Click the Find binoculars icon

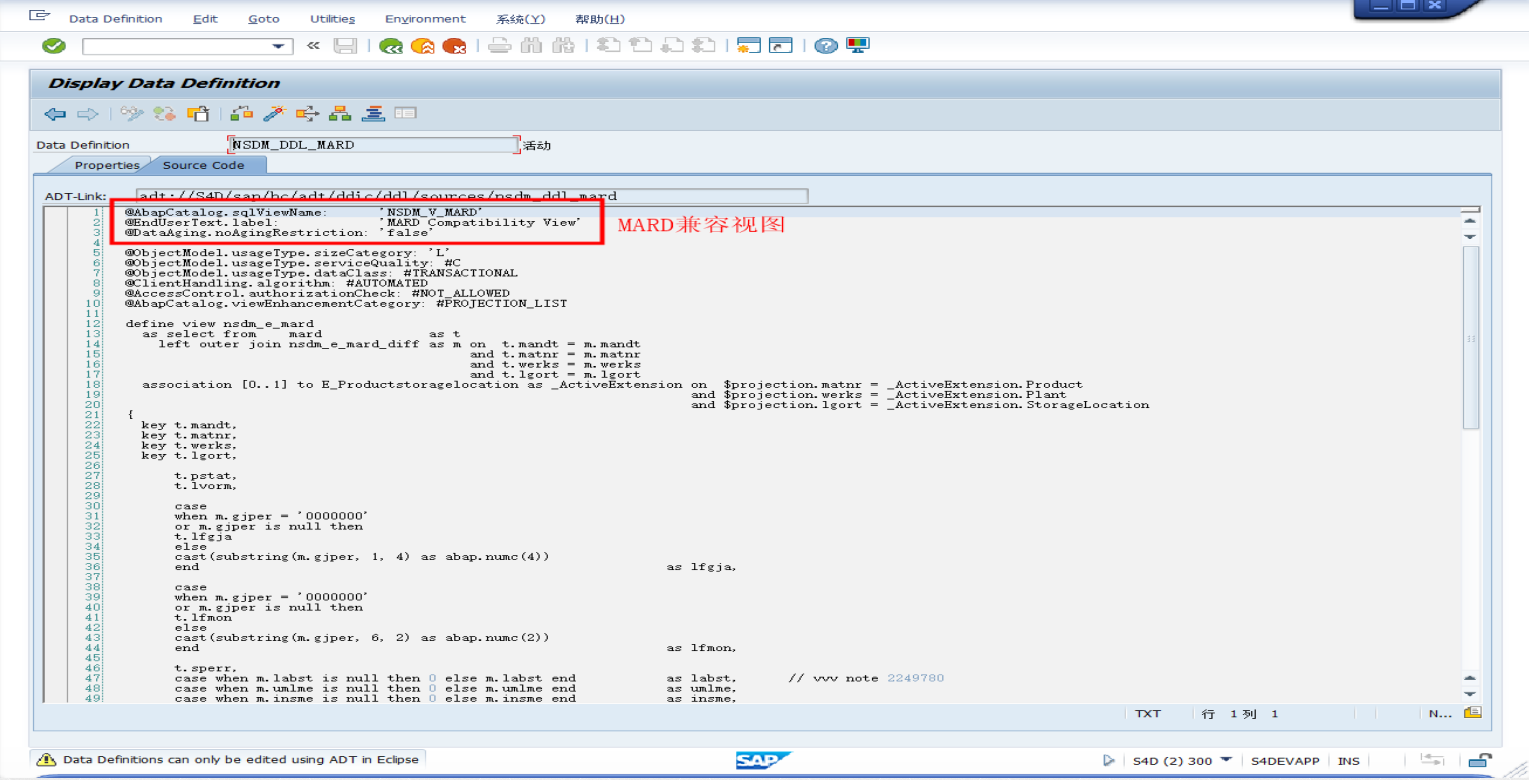coord(531,46)
